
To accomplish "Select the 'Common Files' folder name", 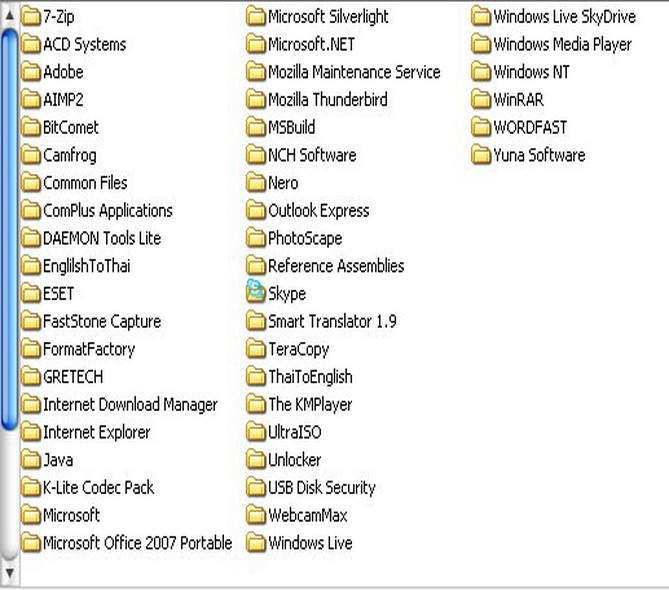I will [x=85, y=183].
